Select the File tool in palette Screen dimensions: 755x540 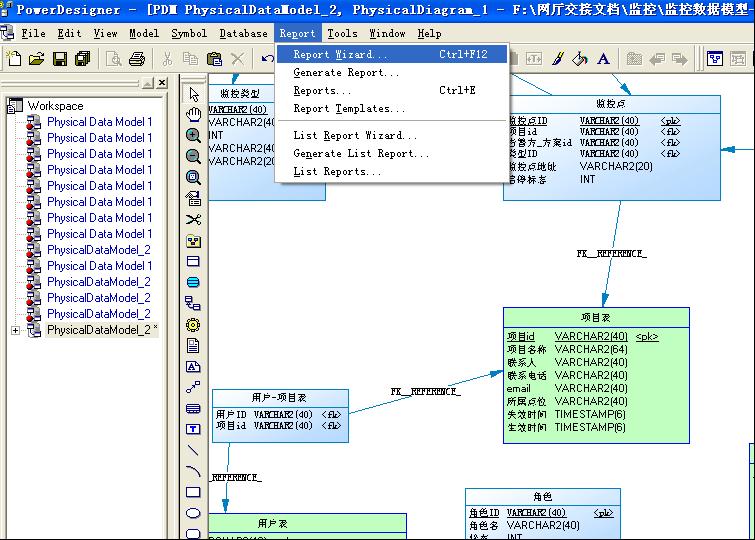click(x=194, y=346)
